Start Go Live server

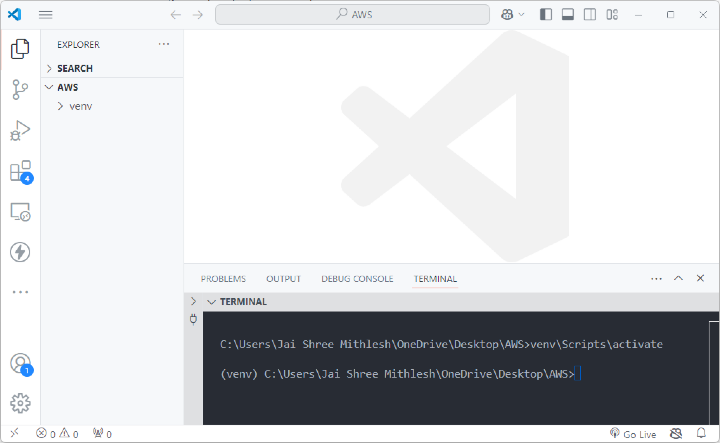pyautogui.click(x=633, y=433)
